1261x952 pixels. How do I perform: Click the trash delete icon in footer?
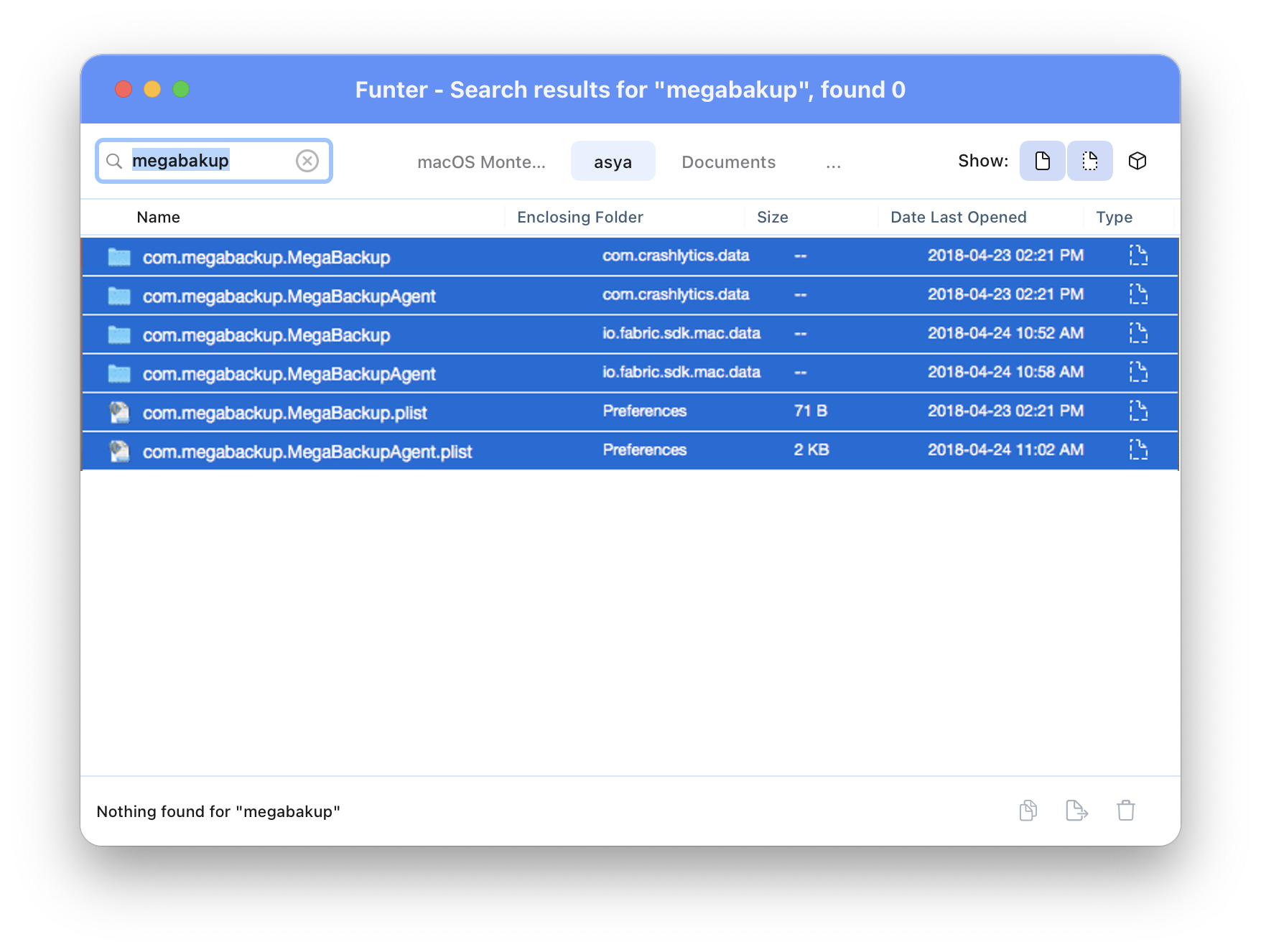[x=1126, y=811]
